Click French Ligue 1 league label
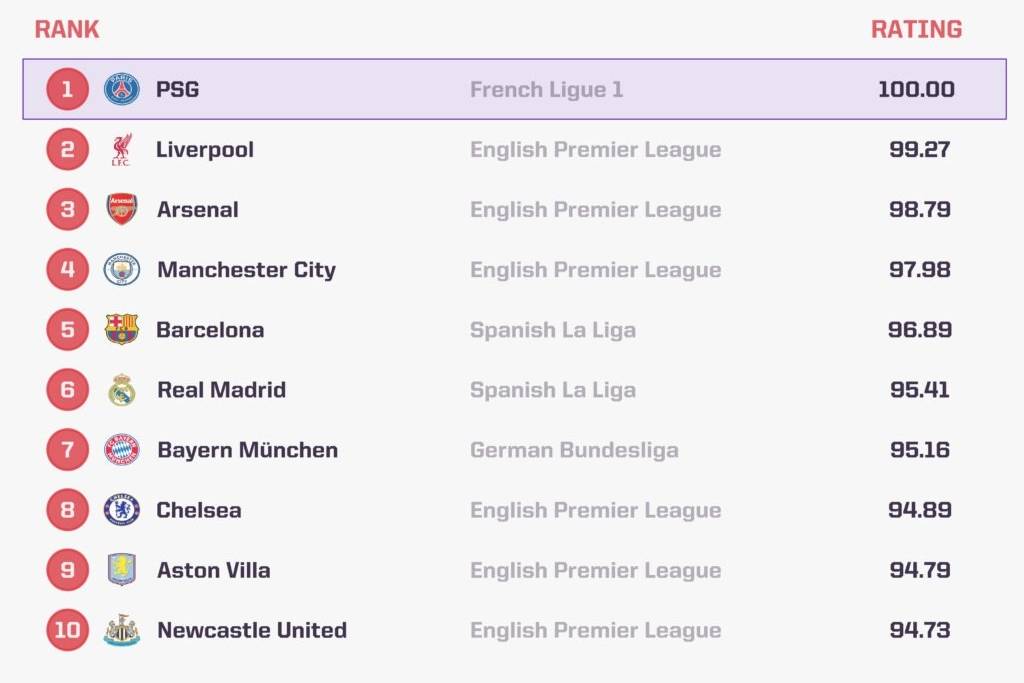Image resolution: width=1024 pixels, height=683 pixels. [546, 90]
